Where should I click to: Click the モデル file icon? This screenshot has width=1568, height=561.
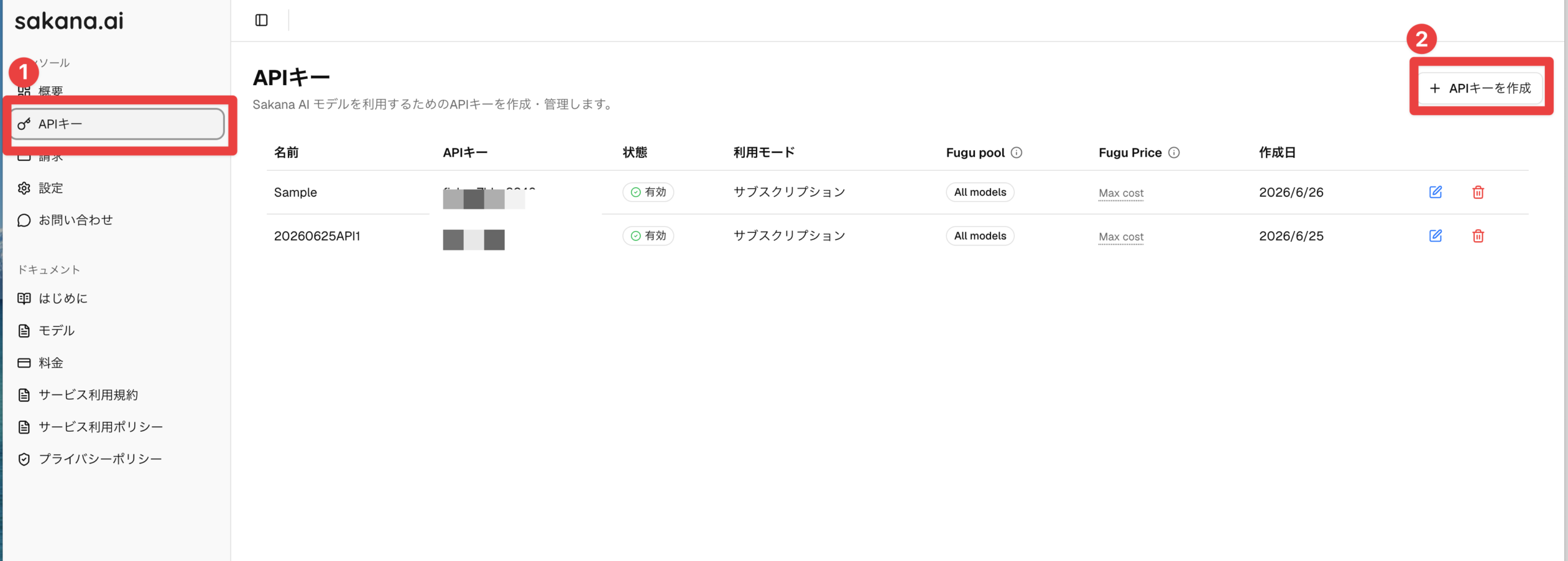point(24,331)
